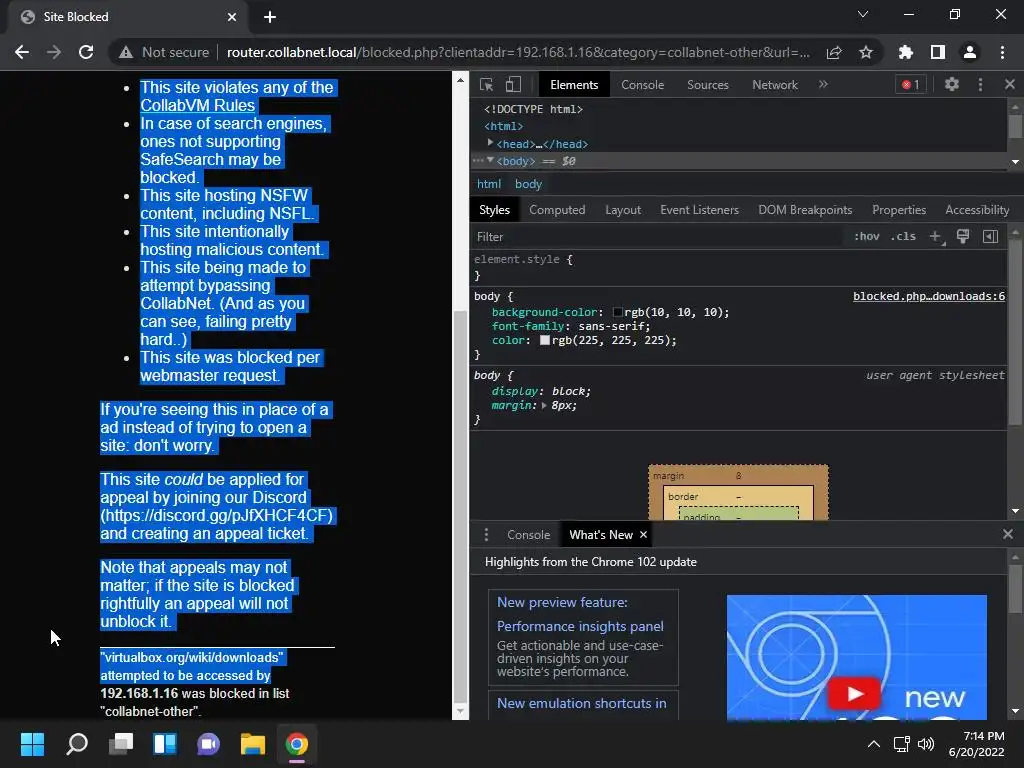
Task: Open Chrome extensions puzzle icon
Action: tap(906, 52)
